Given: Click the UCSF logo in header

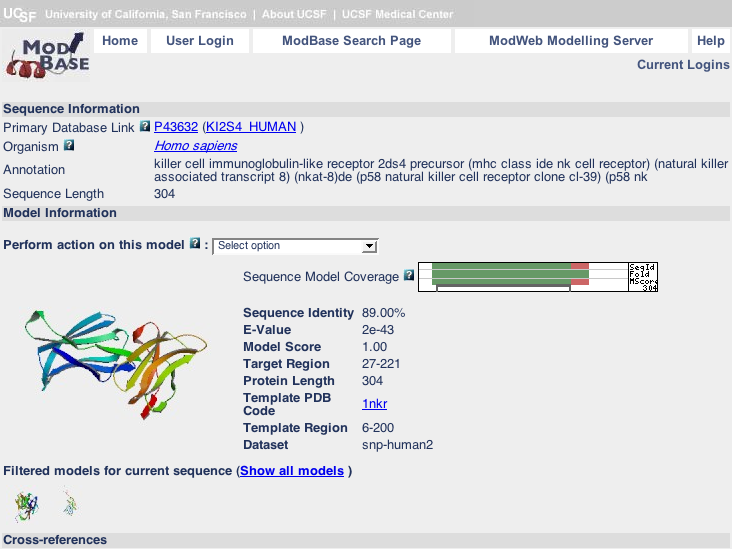Looking at the screenshot, I should (x=20, y=14).
